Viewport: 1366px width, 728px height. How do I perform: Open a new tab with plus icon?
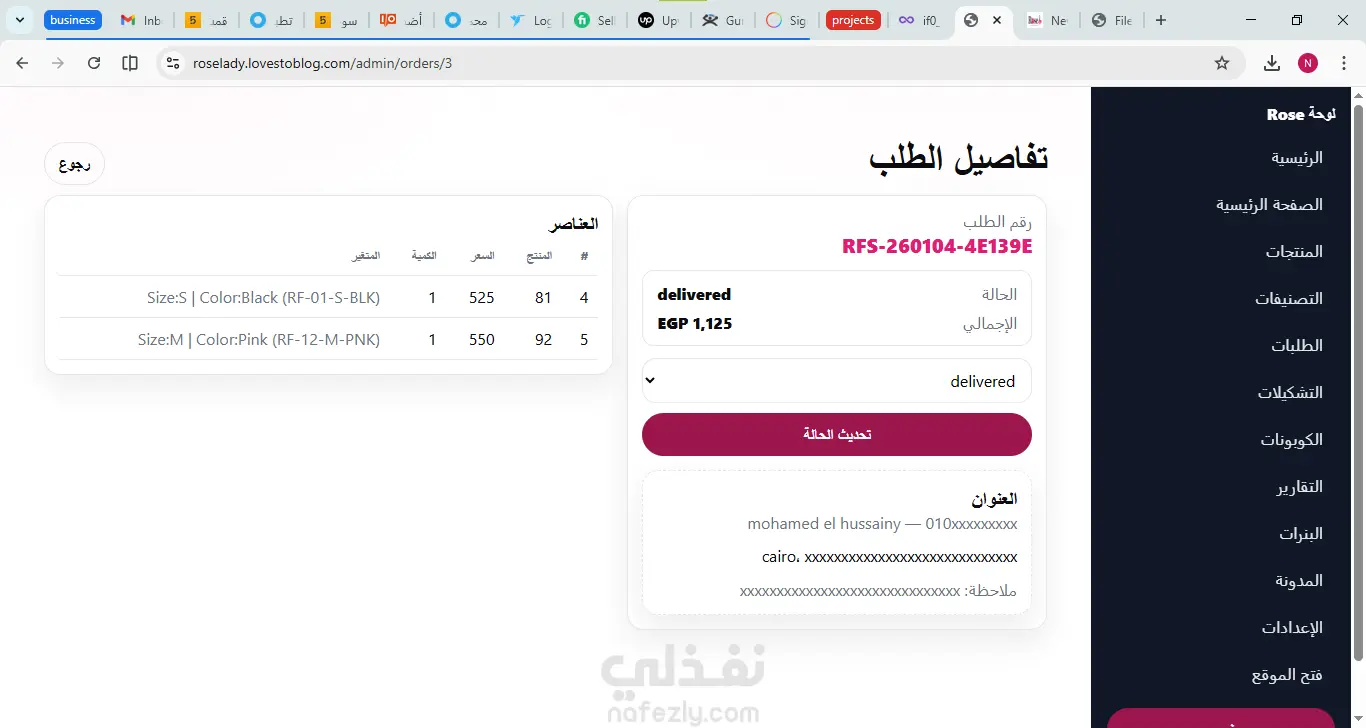[x=1161, y=20]
